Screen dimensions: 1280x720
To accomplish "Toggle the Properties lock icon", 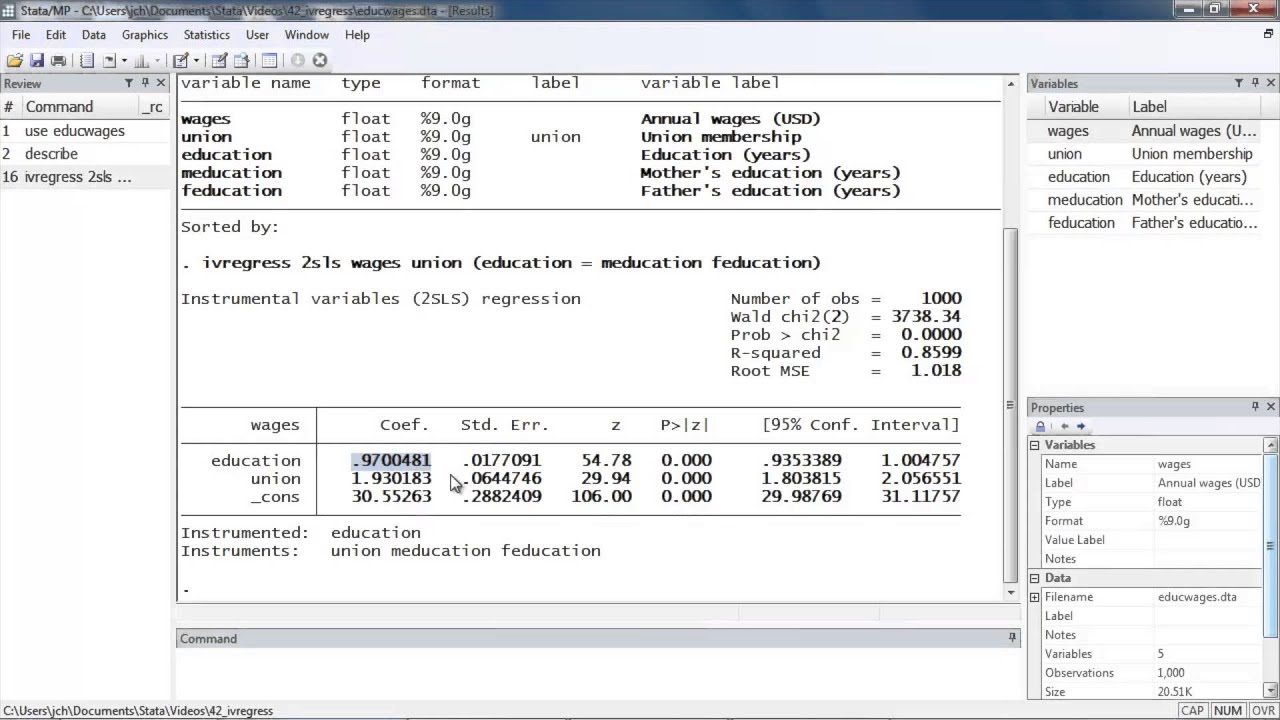I will [x=1040, y=426].
